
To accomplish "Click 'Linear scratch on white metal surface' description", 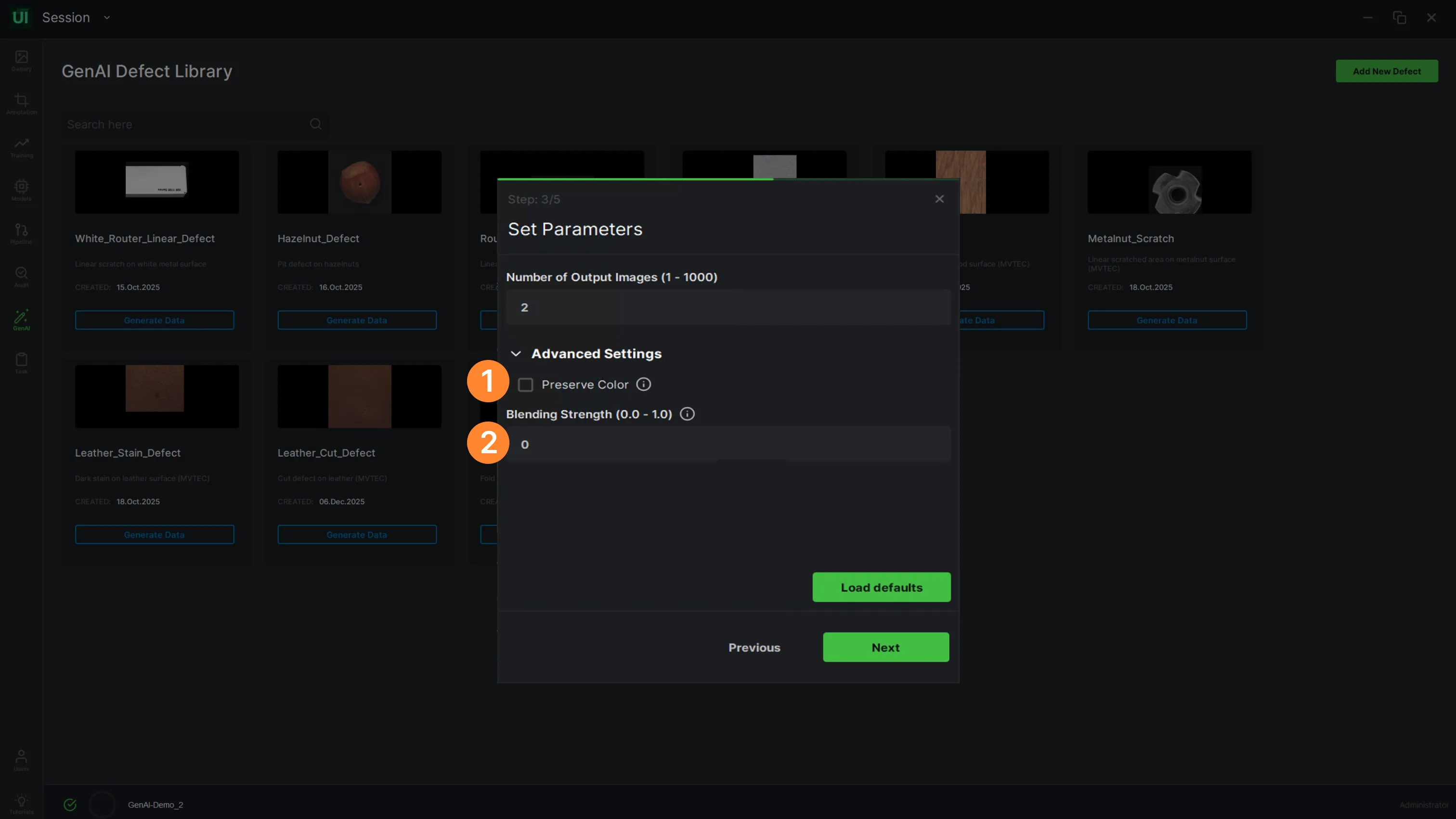I will click(x=141, y=264).
